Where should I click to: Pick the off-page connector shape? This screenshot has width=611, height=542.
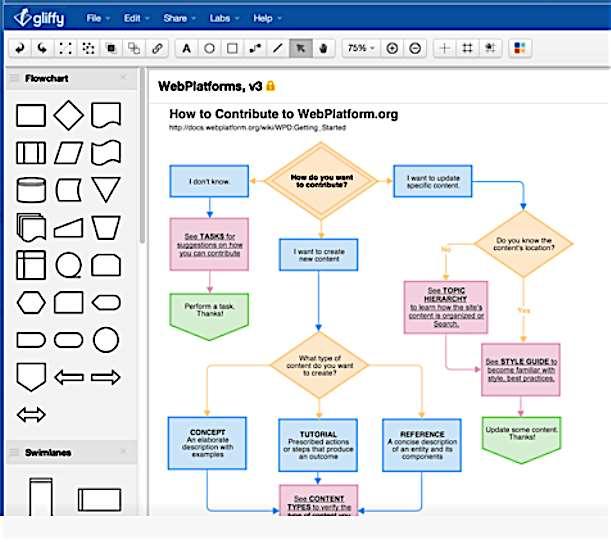click(x=31, y=377)
